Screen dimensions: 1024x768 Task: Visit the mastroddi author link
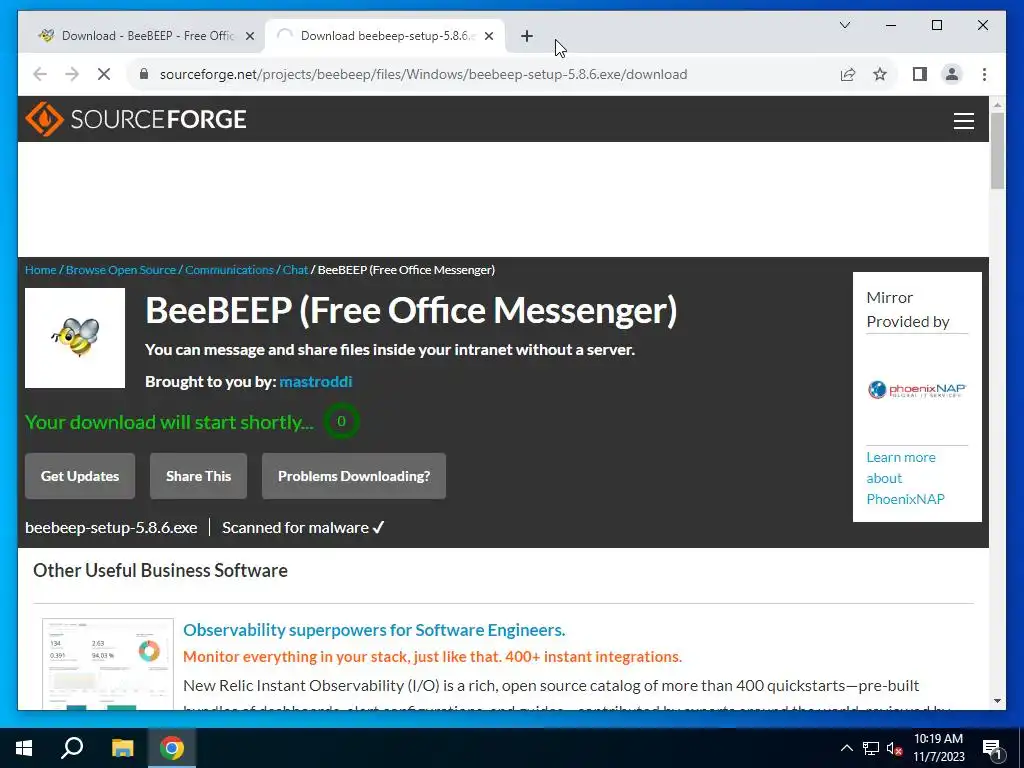click(315, 381)
